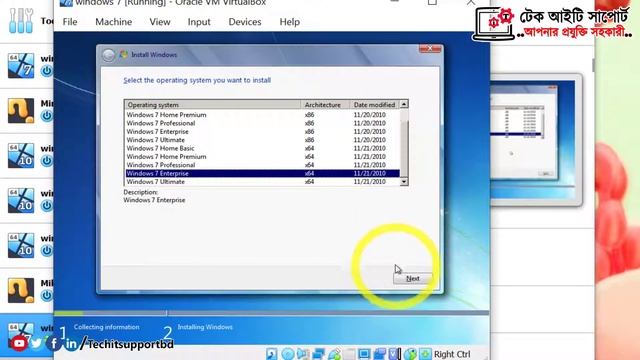
Task: Click the audio speaker status bar icon
Action: point(303,354)
